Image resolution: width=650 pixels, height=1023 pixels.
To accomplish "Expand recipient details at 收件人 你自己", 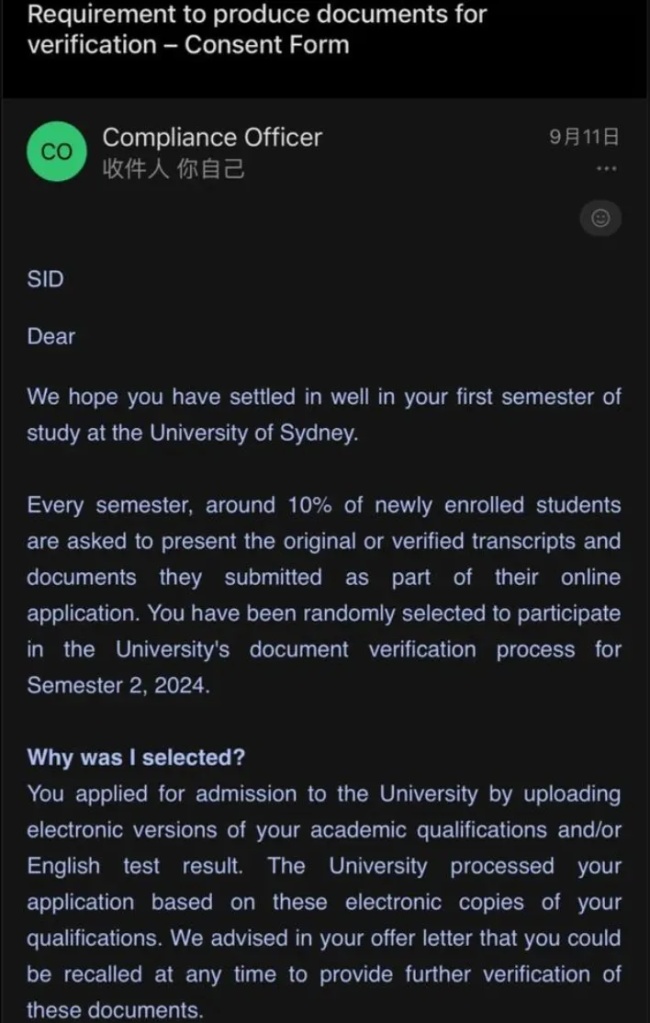I will [174, 170].
